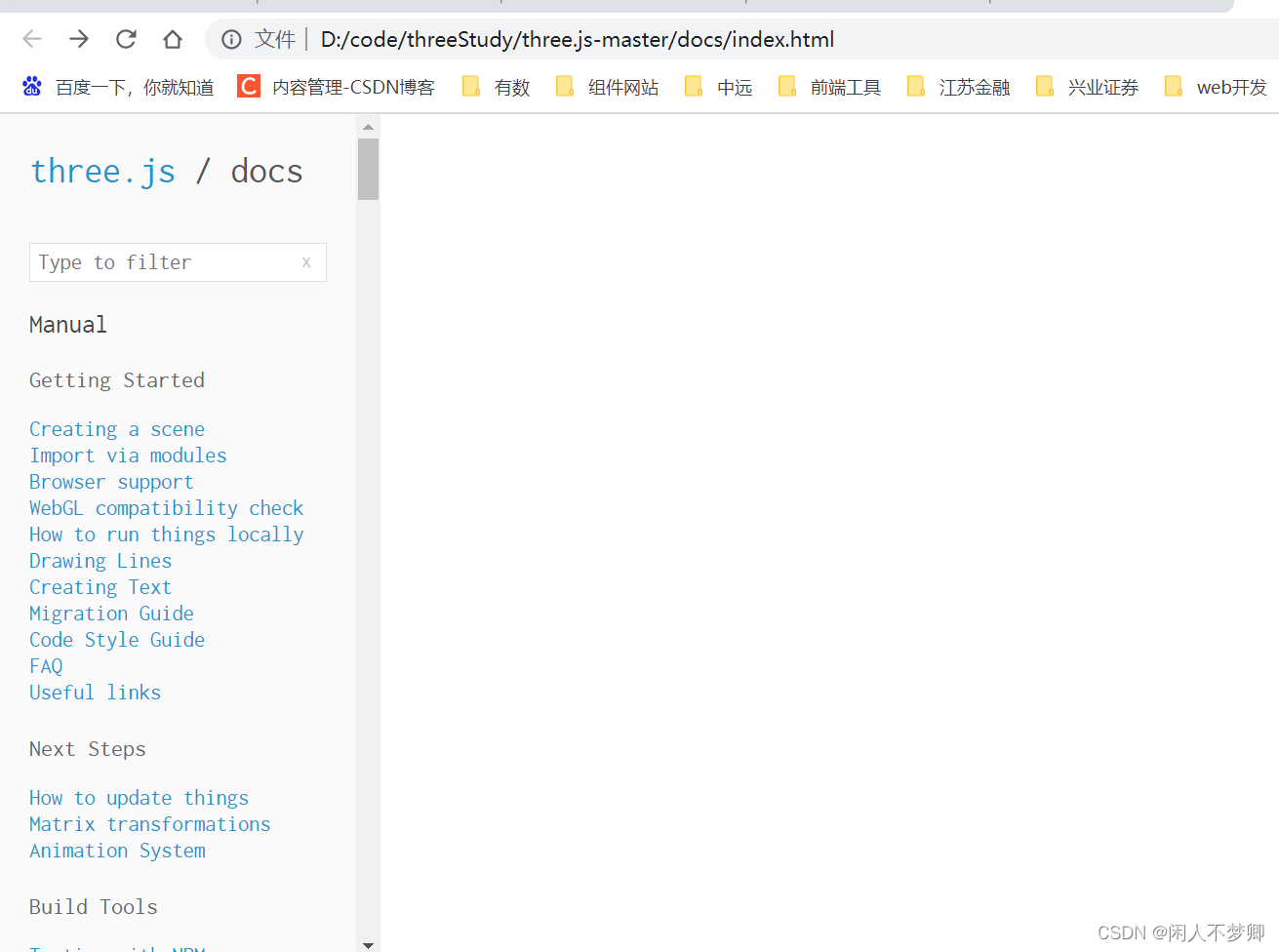Click the sidebar scrollbar up arrow

tap(368, 127)
